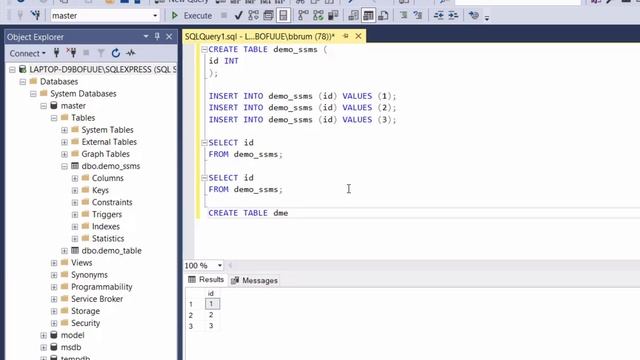This screenshot has width=640, height=360.
Task: Click Uncomment selected lines icon
Action: 418,16
